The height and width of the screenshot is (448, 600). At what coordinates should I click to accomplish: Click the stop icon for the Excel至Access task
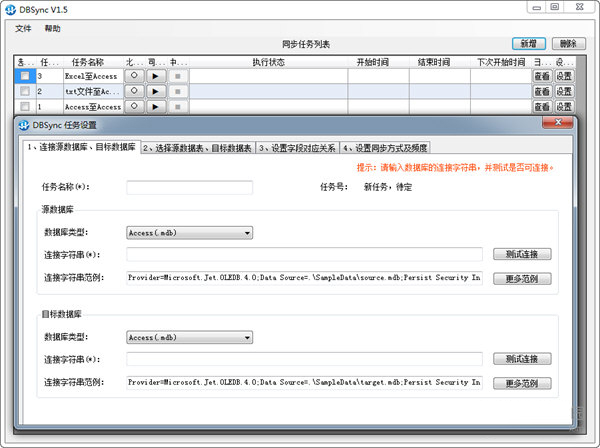[x=177, y=76]
